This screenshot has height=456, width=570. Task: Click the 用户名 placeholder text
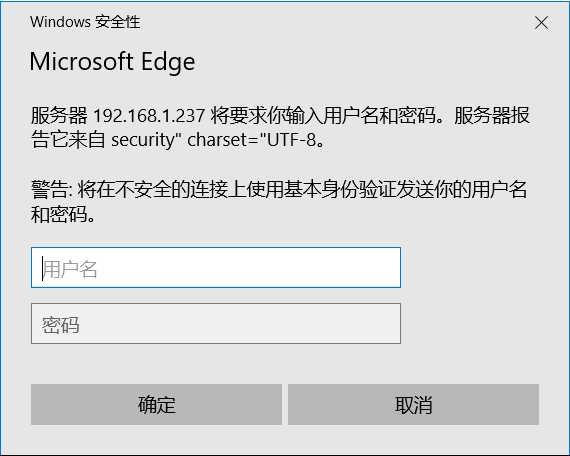tap(70, 269)
